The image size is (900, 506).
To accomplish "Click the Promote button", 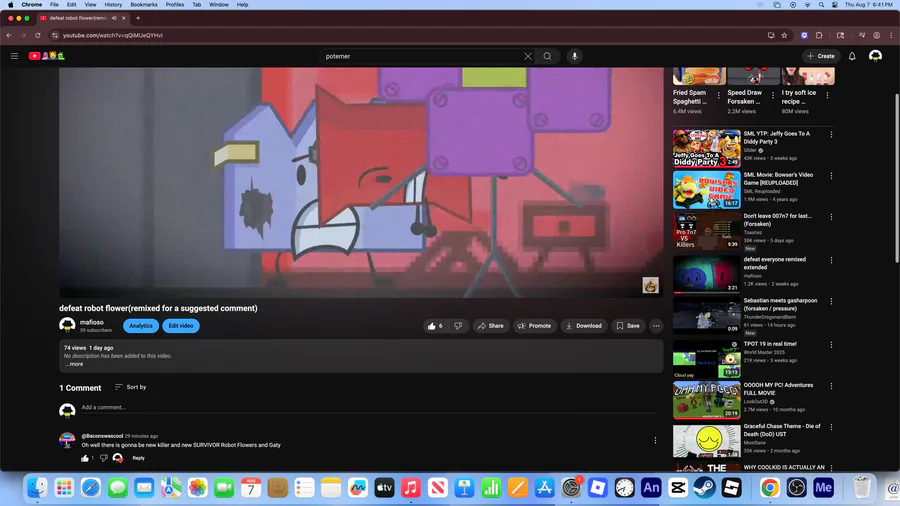I will (534, 326).
